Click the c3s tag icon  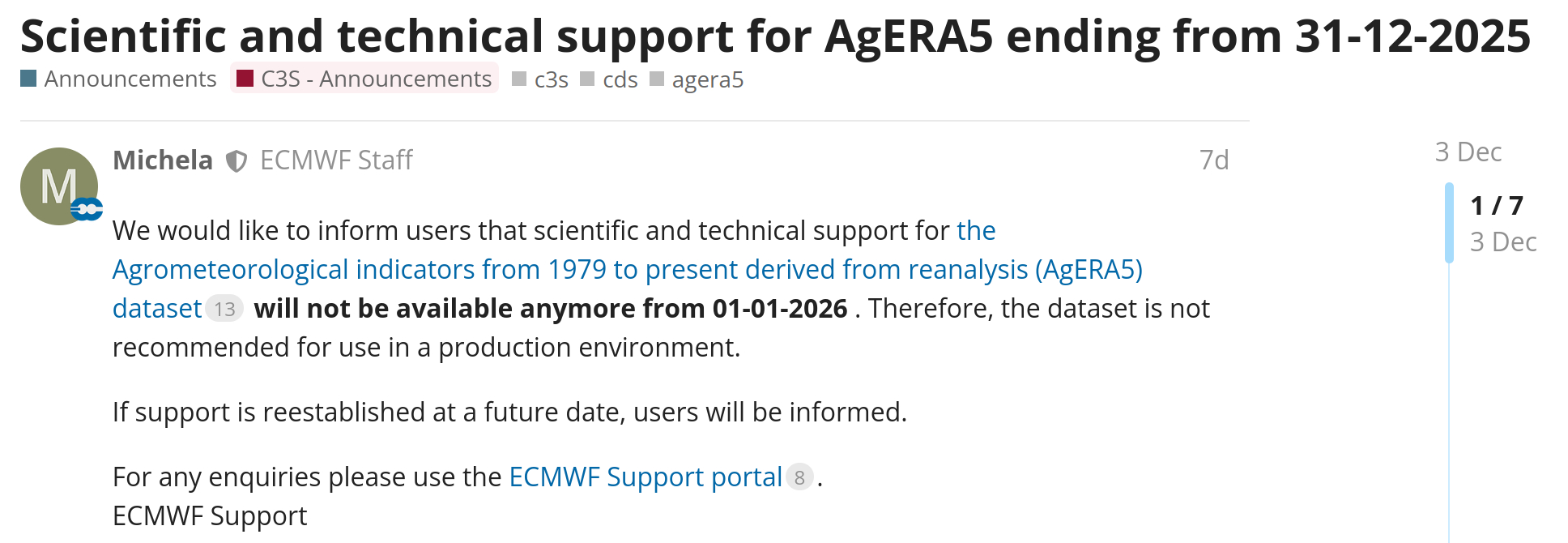click(x=519, y=79)
